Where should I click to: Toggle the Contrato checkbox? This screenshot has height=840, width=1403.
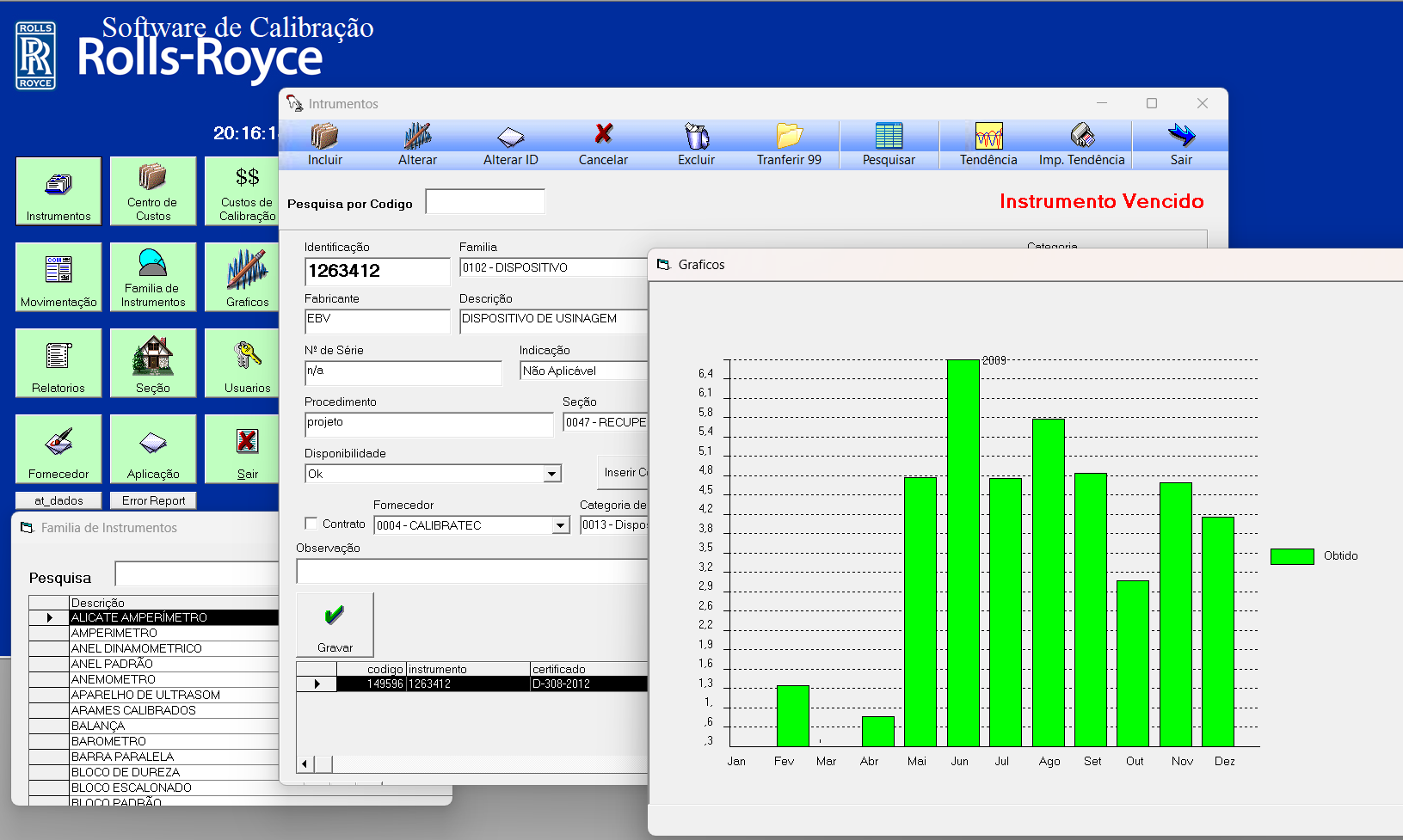click(x=311, y=524)
